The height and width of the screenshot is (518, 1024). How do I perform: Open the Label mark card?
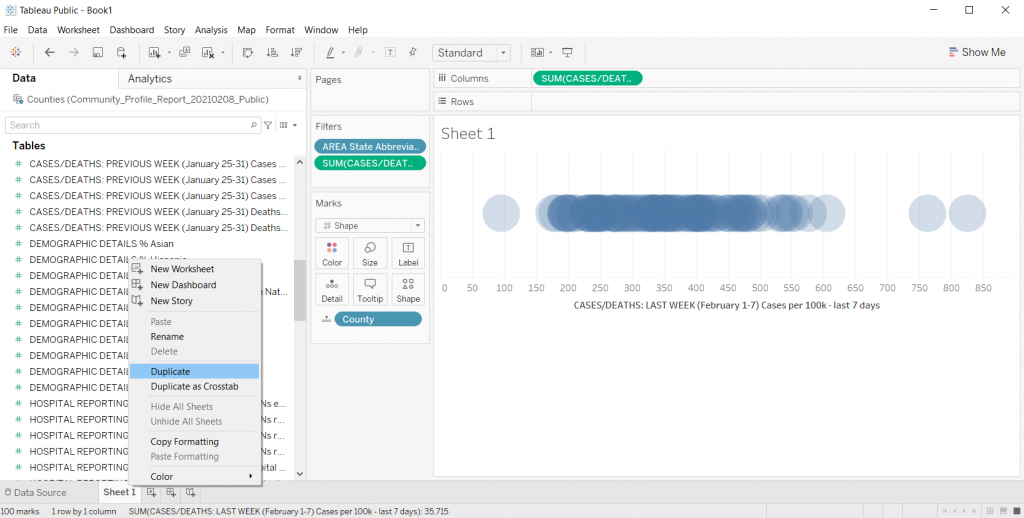pos(408,254)
